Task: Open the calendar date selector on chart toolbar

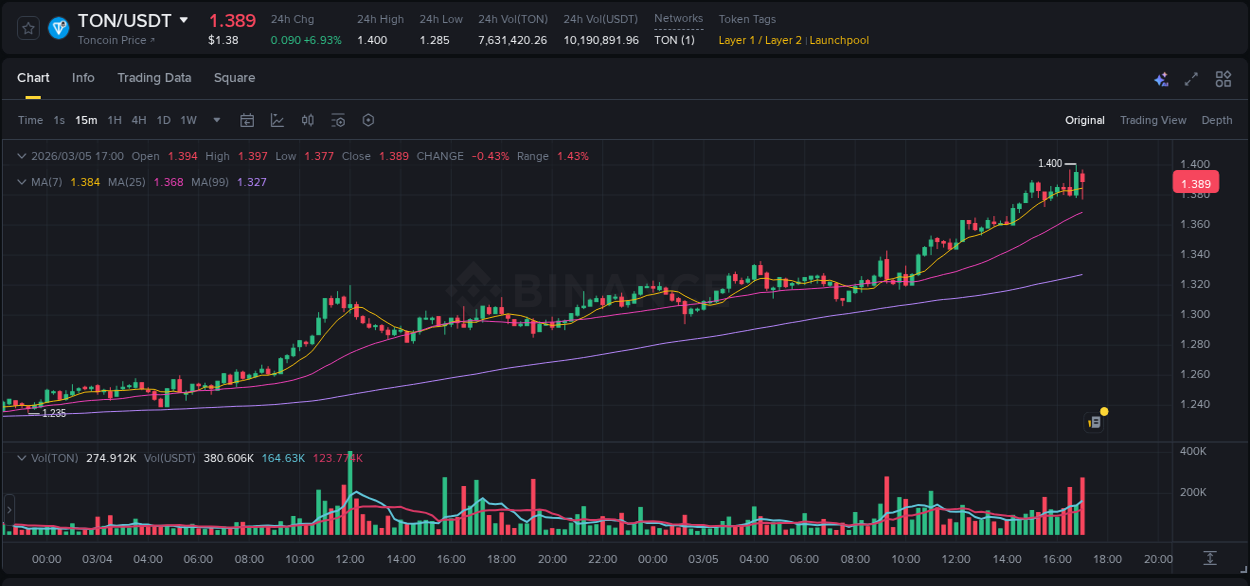Action: (247, 120)
